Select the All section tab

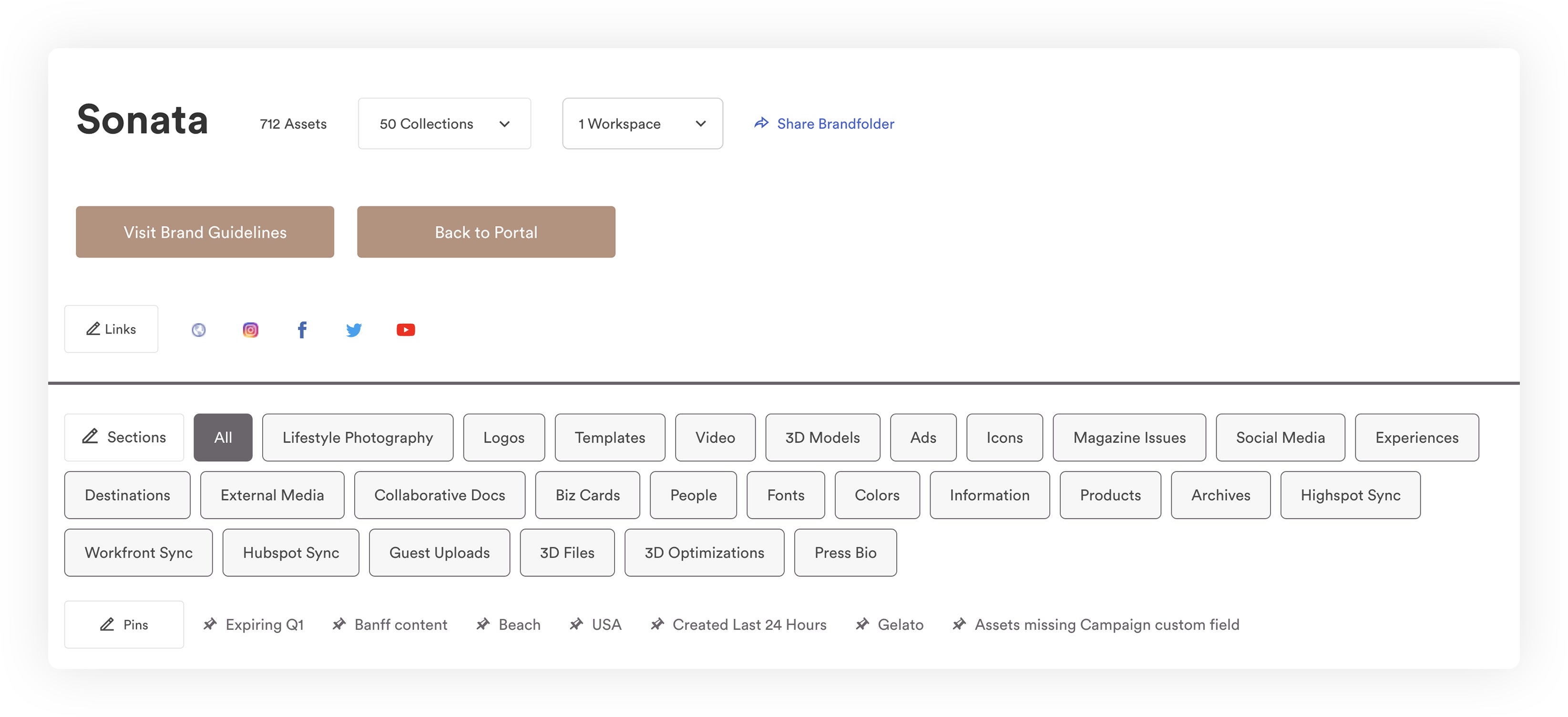coord(223,437)
